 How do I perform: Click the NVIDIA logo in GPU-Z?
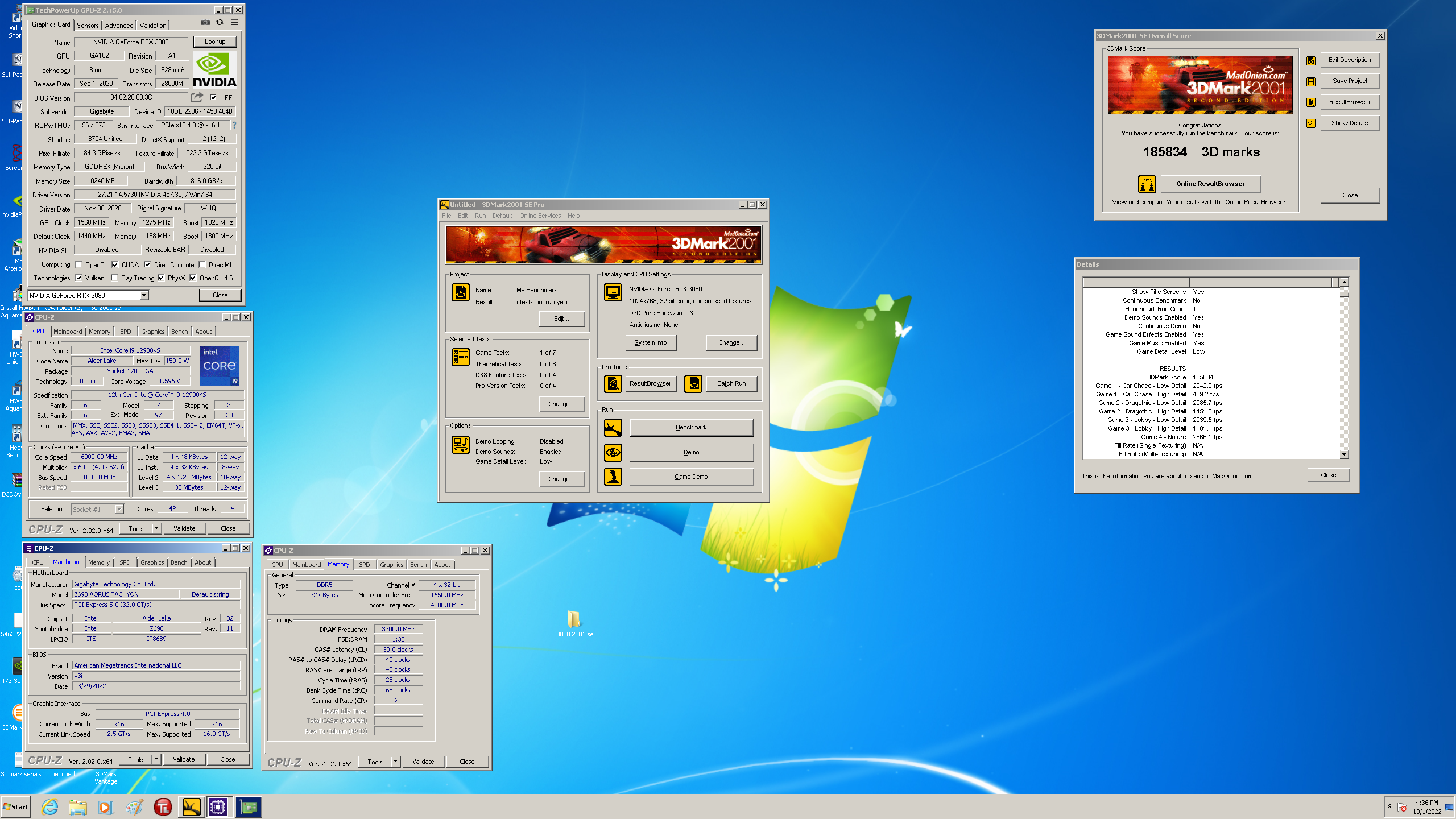tap(215, 69)
